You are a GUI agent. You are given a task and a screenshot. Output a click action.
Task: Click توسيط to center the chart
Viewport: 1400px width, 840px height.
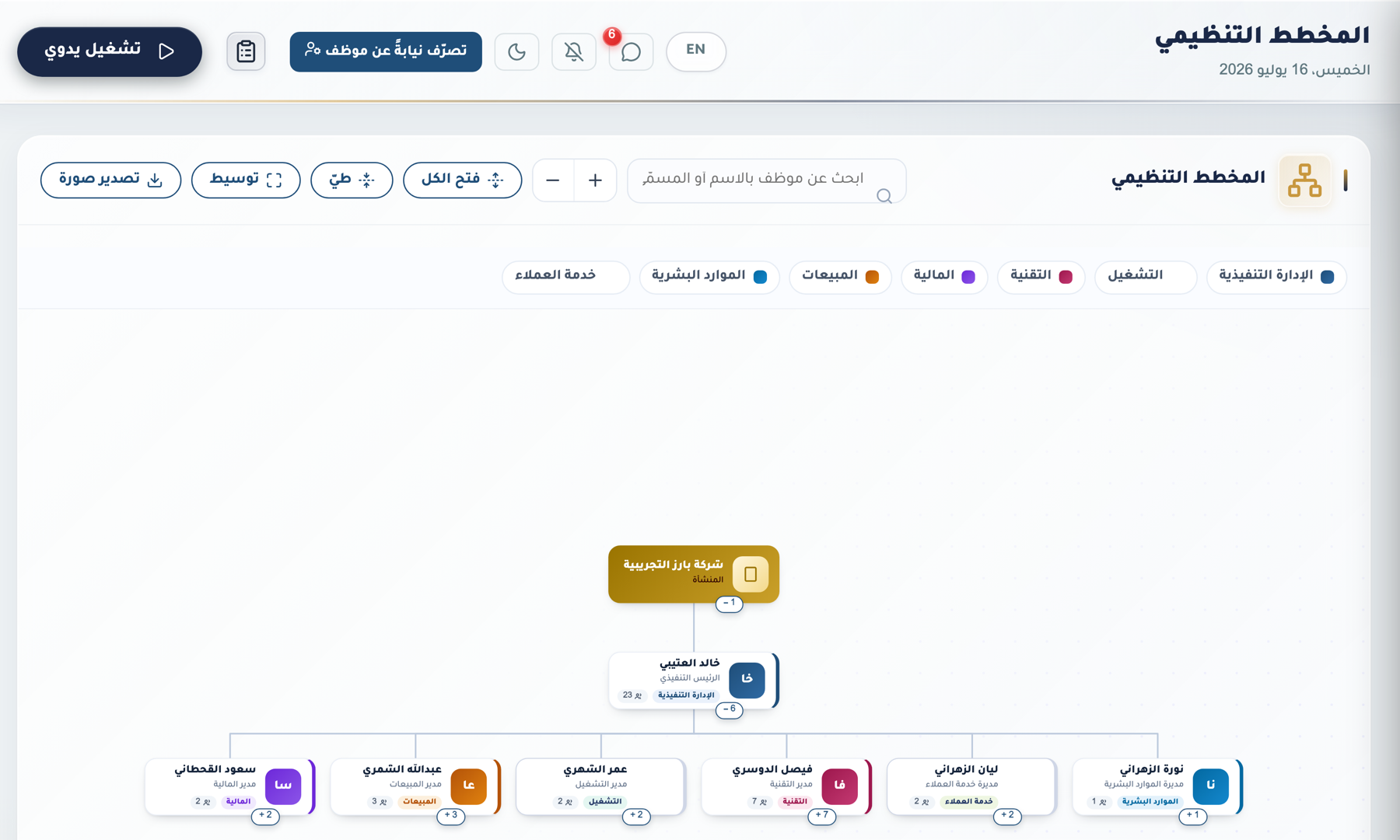coord(246,180)
